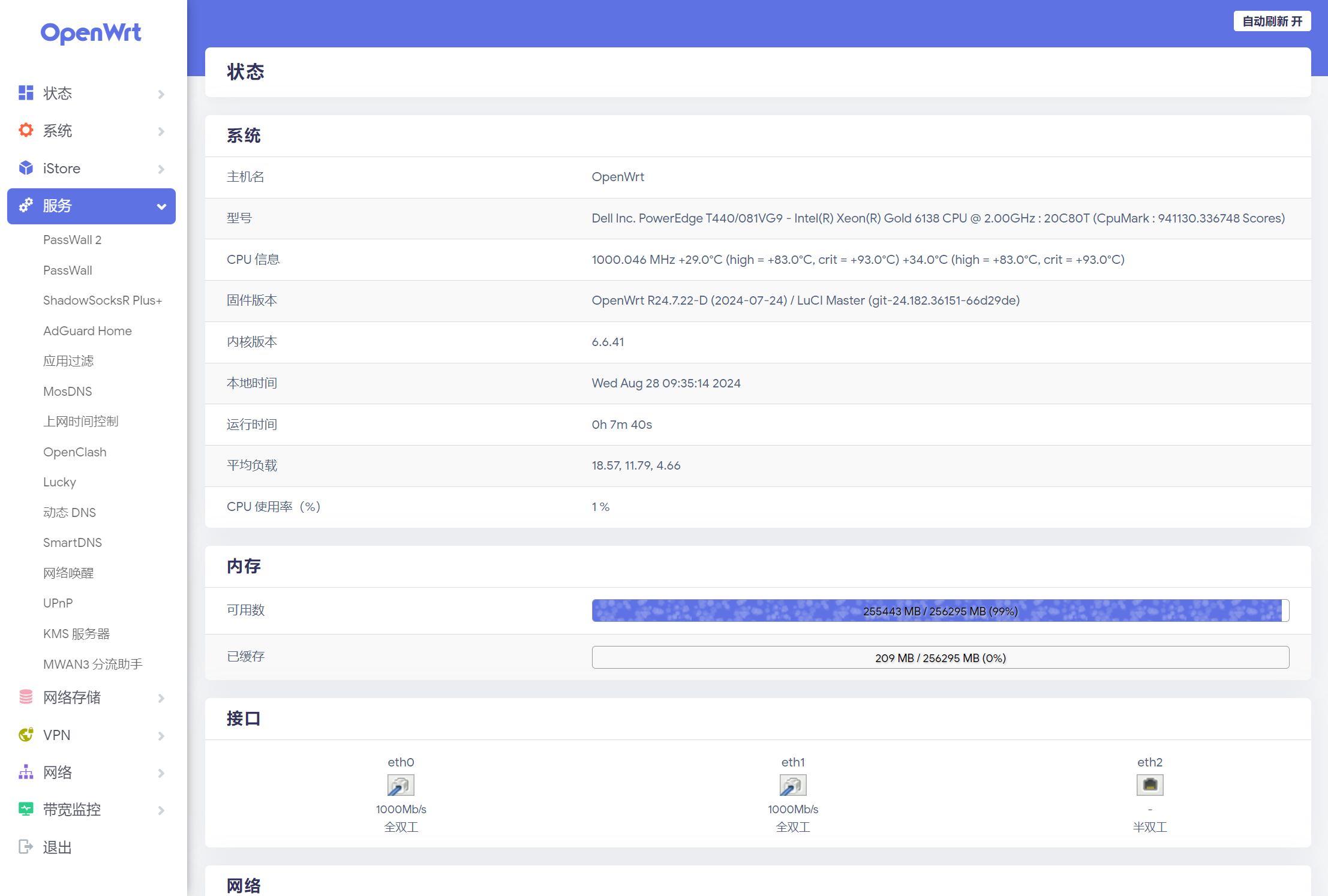Click CPU usage value 1 %
The height and width of the screenshot is (896, 1328).
(x=600, y=507)
